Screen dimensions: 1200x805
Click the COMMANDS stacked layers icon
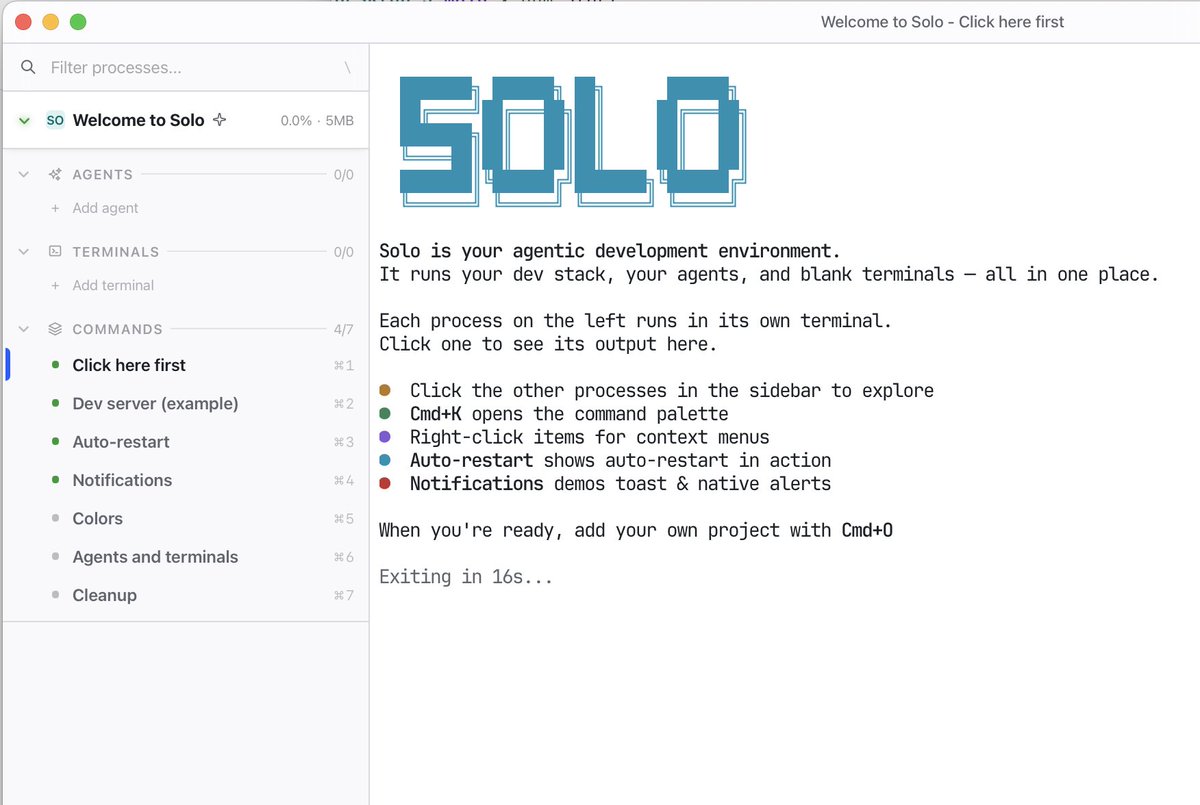pyautogui.click(x=55, y=329)
